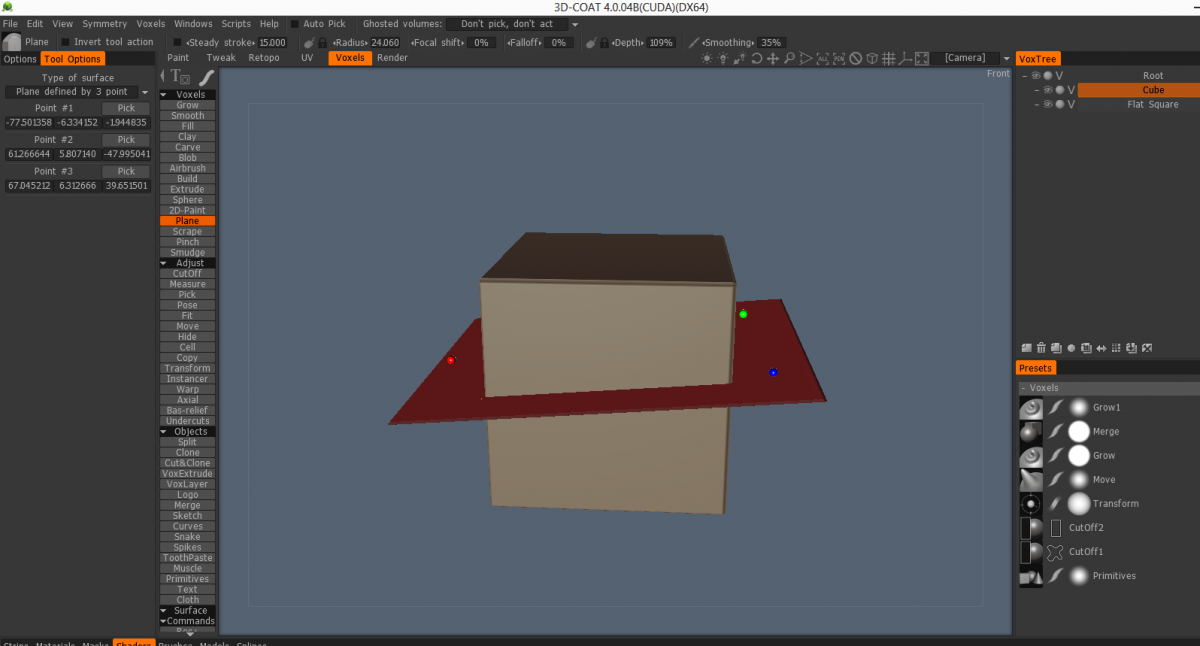Select the CutOff tool in the tool list

tap(187, 274)
